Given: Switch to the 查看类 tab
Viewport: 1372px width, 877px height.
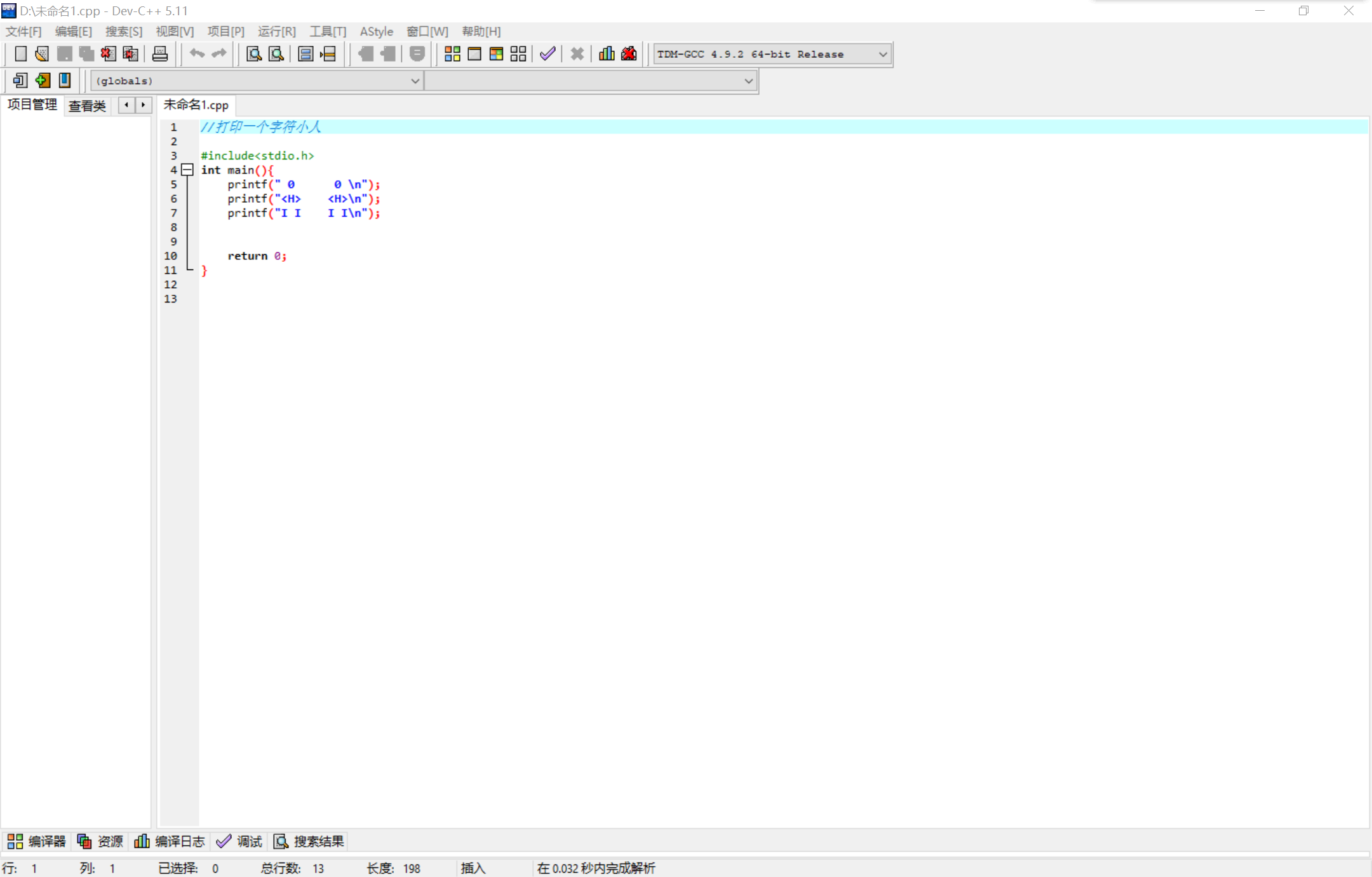Looking at the screenshot, I should click(x=87, y=105).
